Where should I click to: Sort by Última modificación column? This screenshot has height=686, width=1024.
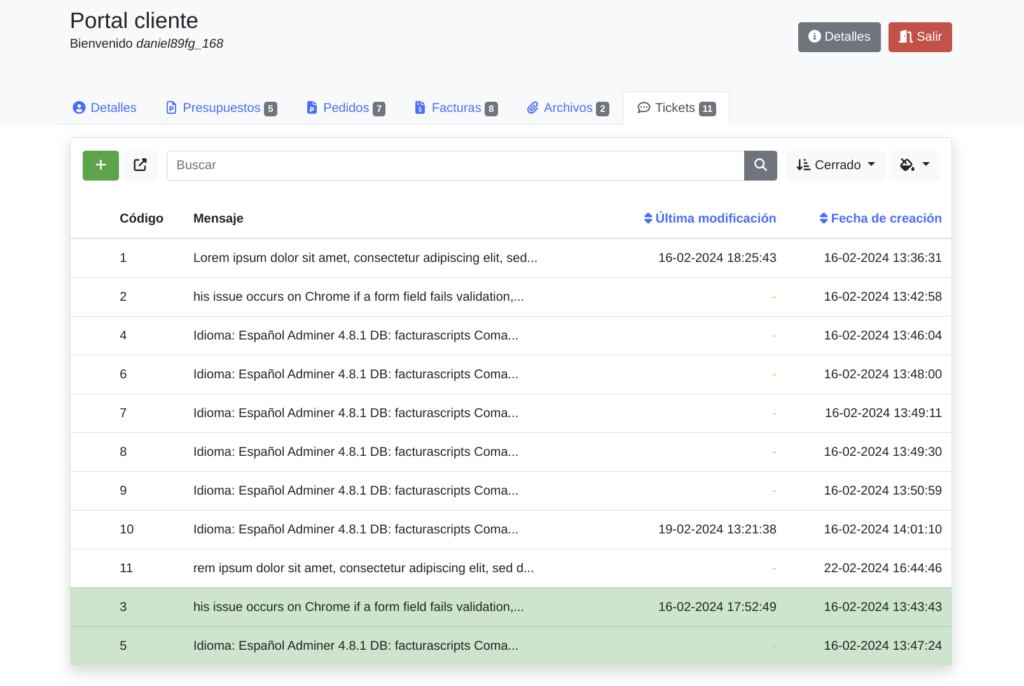(x=710, y=218)
